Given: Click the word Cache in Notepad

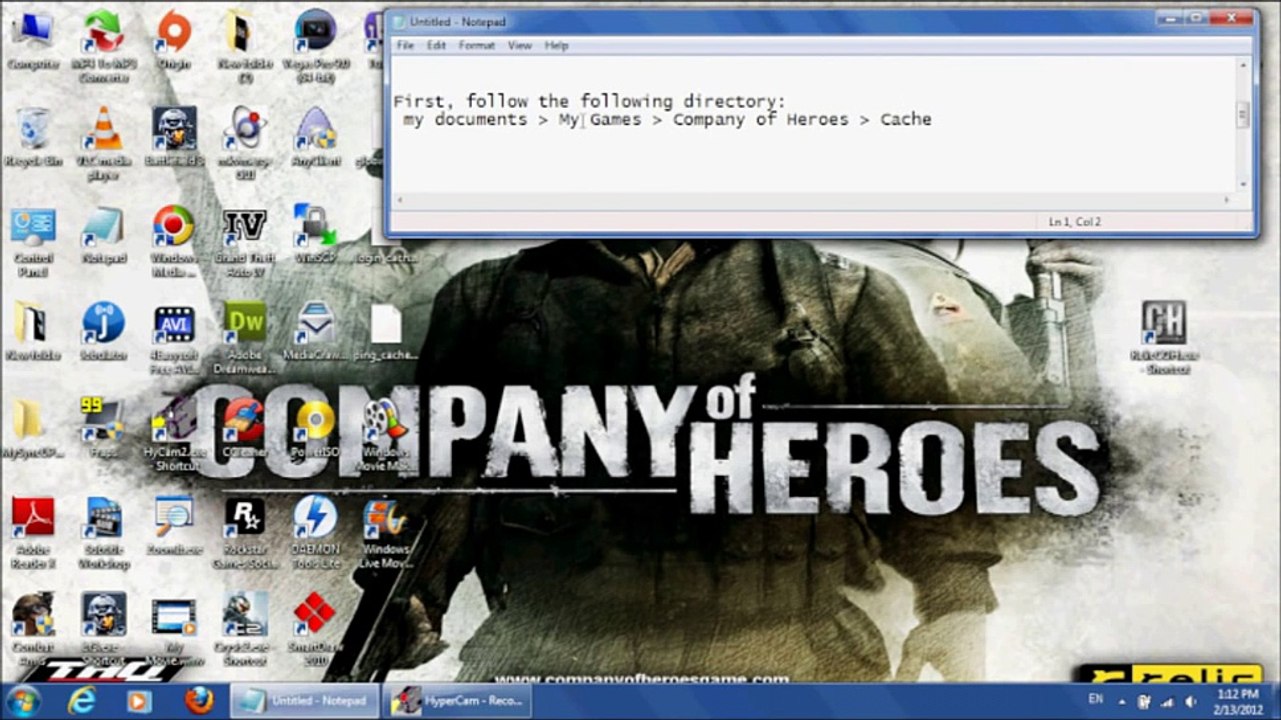Looking at the screenshot, I should tap(906, 119).
